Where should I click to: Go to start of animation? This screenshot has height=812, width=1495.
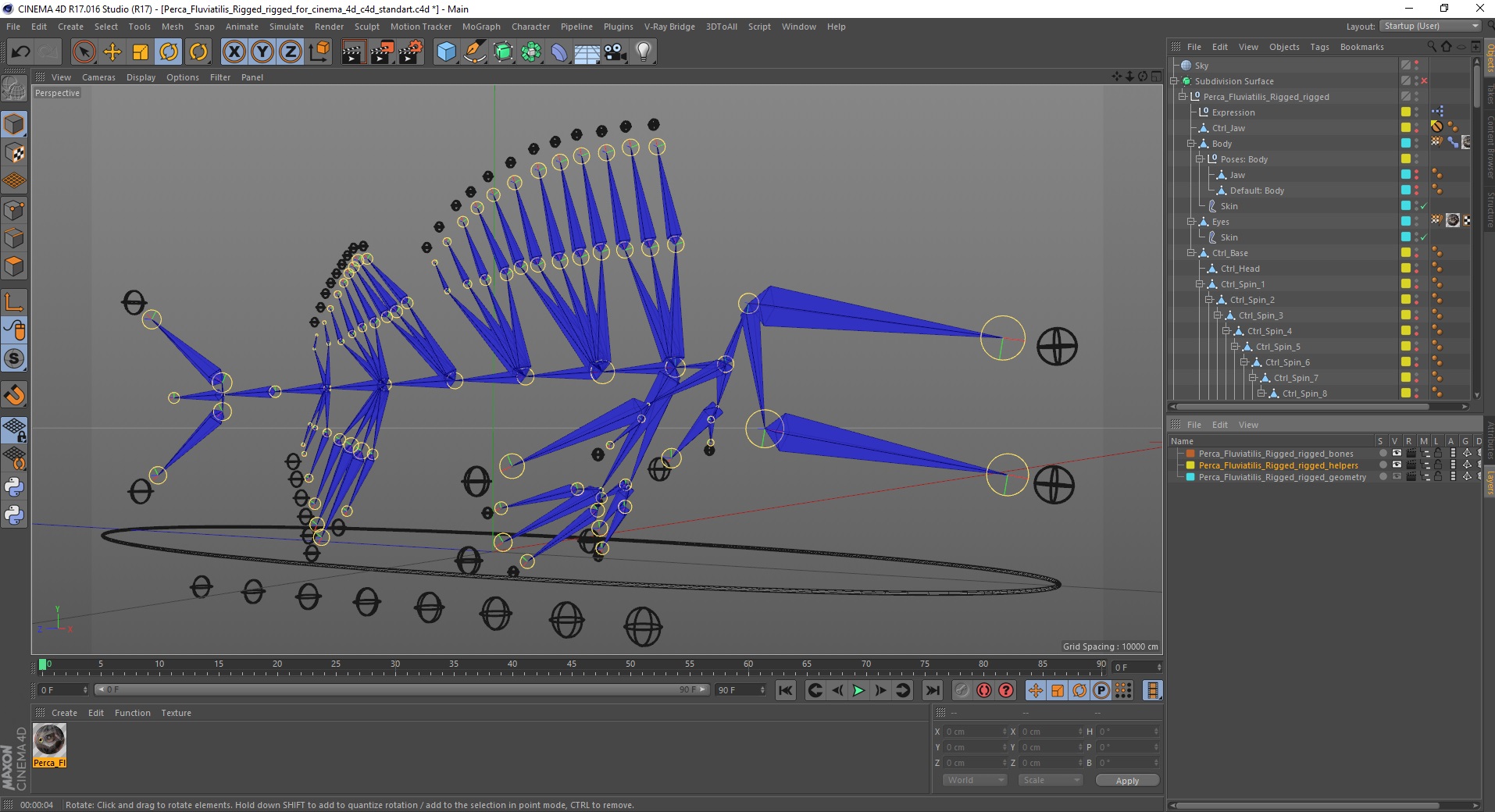click(x=786, y=690)
